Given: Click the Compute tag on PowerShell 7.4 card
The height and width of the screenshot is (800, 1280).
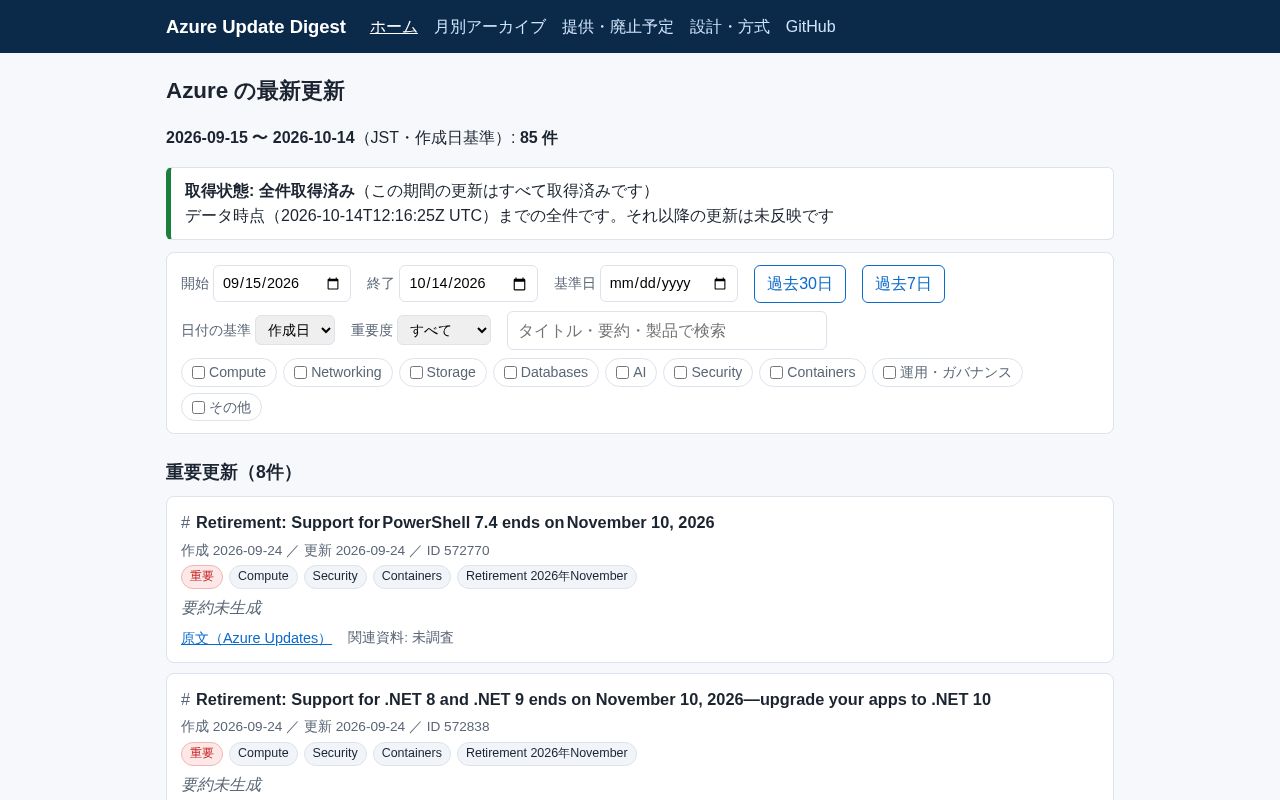Looking at the screenshot, I should (263, 577).
